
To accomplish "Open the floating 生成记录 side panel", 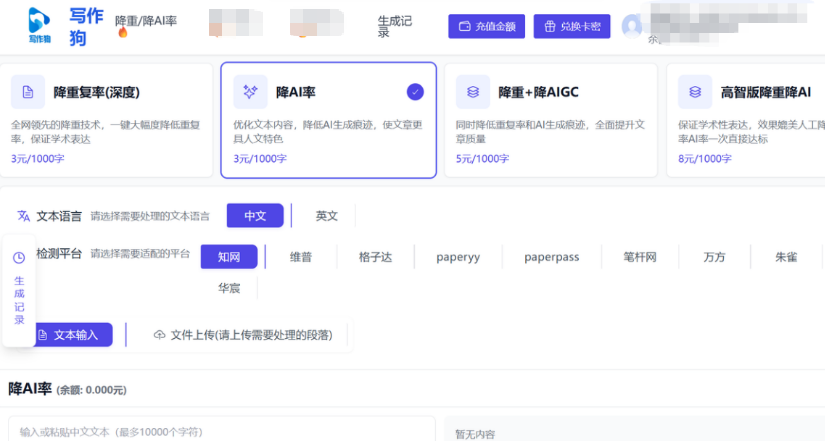I will pyautogui.click(x=19, y=290).
